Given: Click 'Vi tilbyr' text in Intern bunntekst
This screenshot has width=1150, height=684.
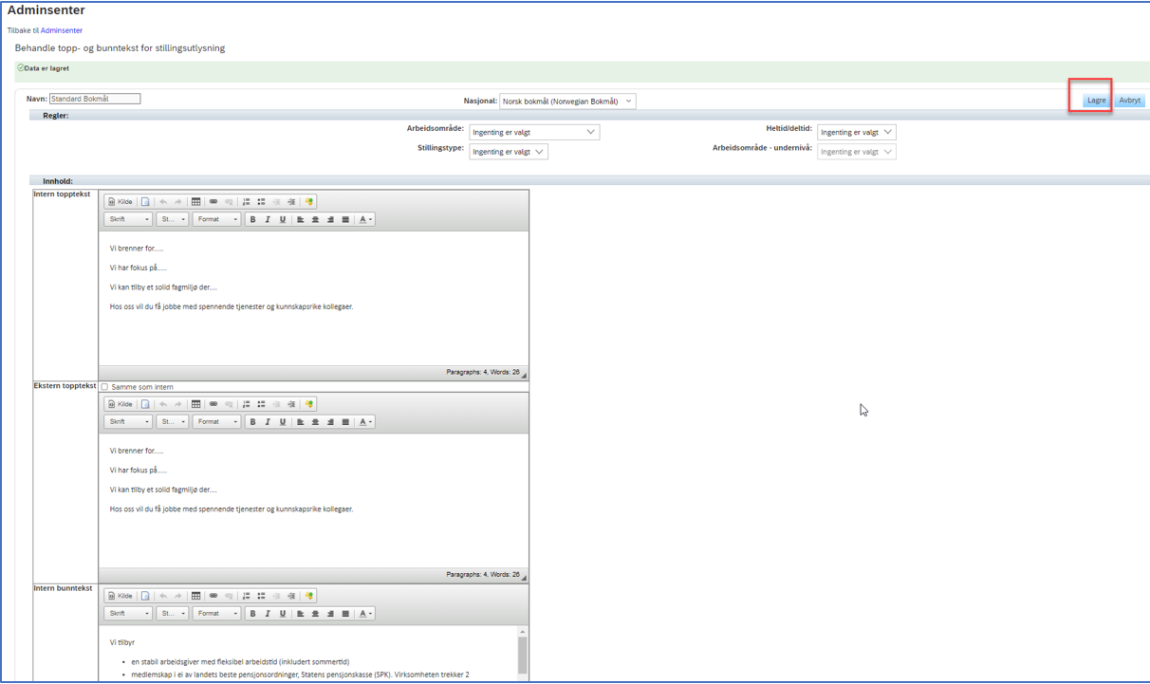Looking at the screenshot, I should (122, 642).
